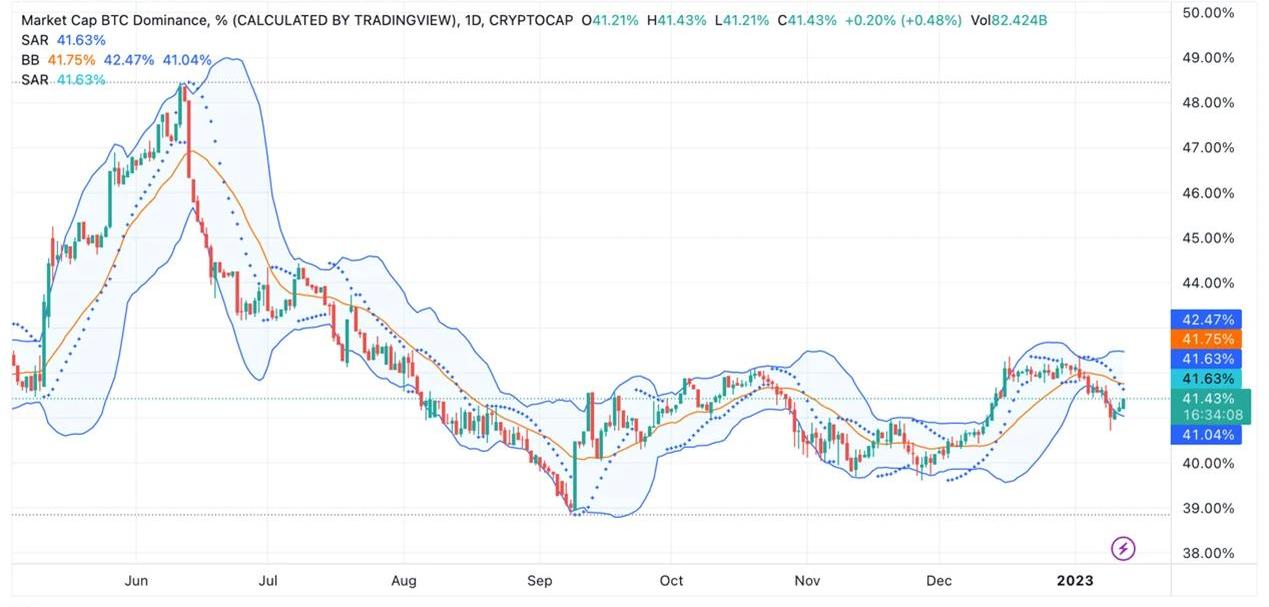Select the topmost SAR indicator legend label
Screen dimensions: 1269x607
35,40
